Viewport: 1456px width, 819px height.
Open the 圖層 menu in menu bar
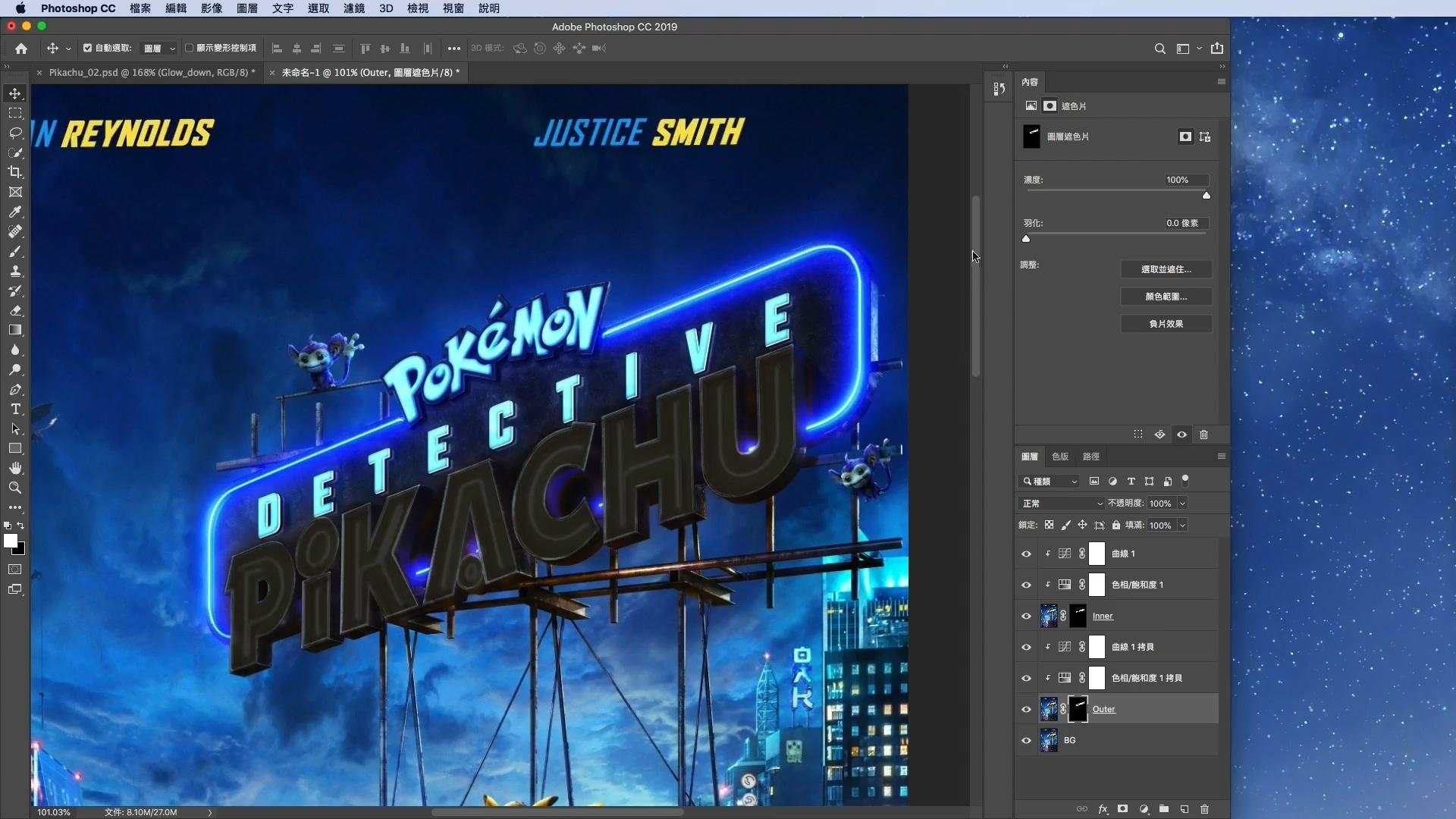tap(247, 8)
